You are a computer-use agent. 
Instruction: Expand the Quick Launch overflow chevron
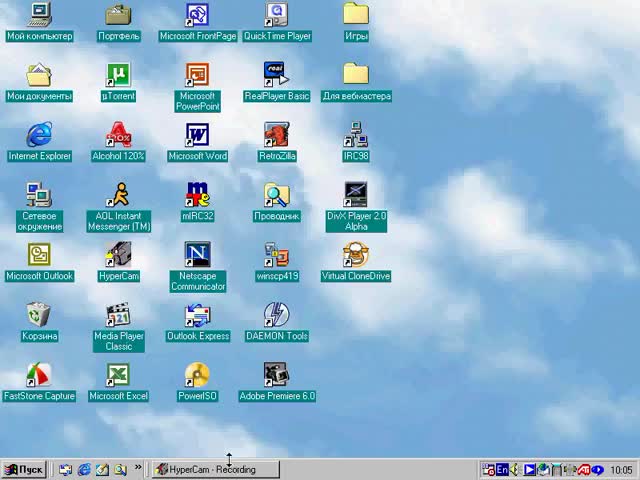138,468
